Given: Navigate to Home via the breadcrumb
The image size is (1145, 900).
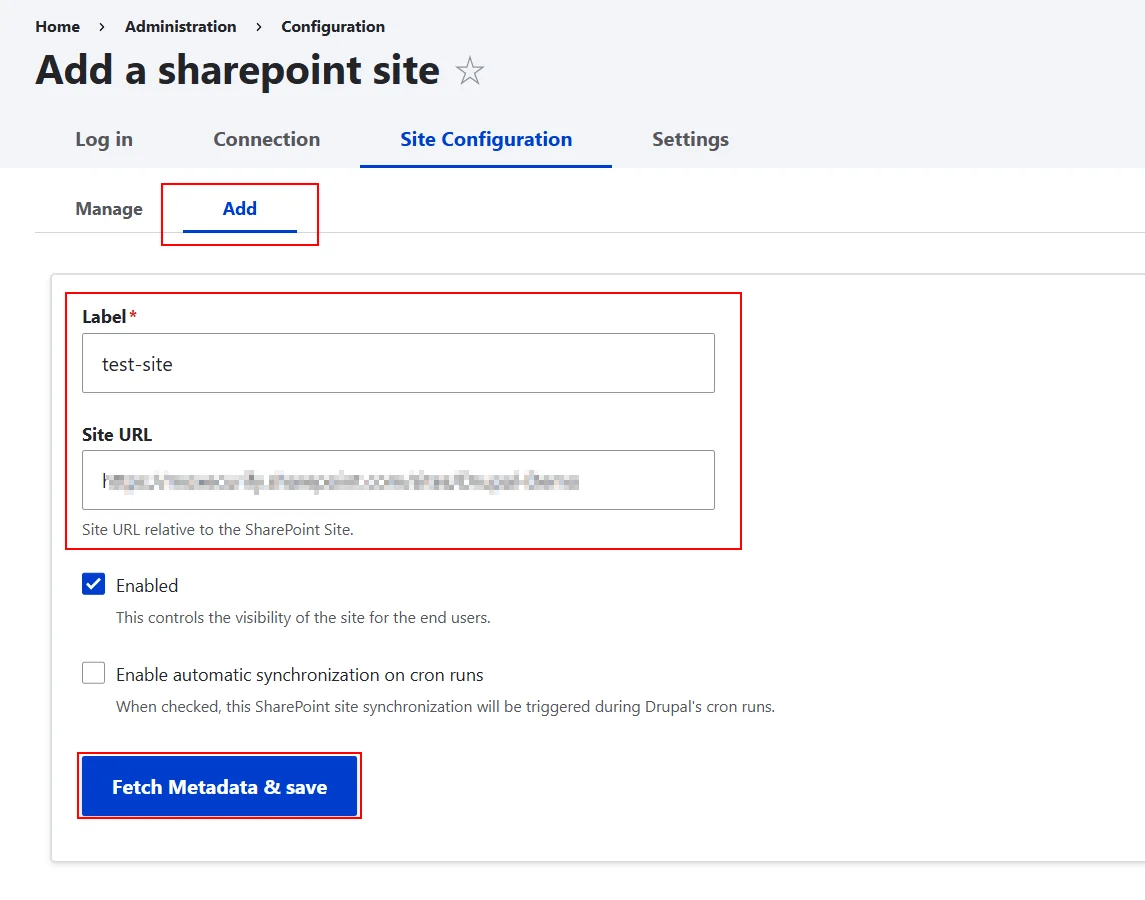Looking at the screenshot, I should [x=57, y=27].
